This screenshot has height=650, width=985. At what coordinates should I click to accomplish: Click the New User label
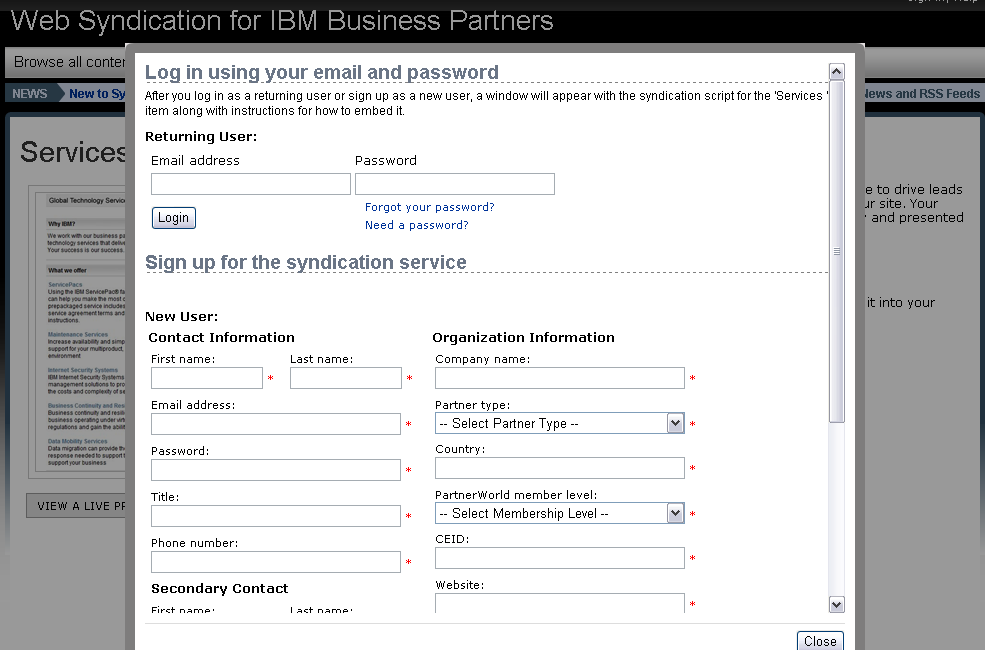(x=182, y=317)
